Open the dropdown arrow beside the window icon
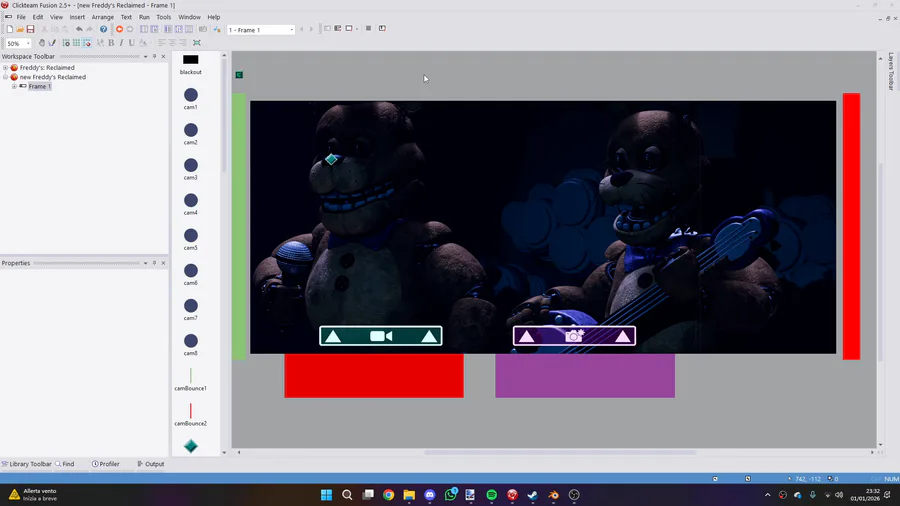The height and width of the screenshot is (506, 900). [x=357, y=29]
